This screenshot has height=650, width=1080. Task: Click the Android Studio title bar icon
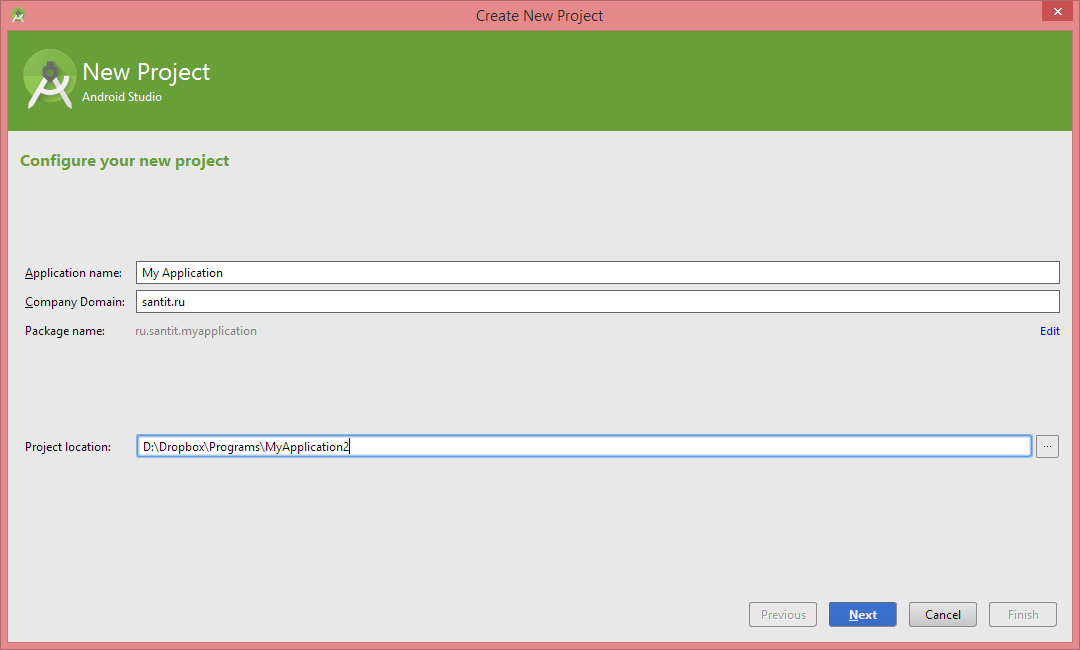coord(19,15)
